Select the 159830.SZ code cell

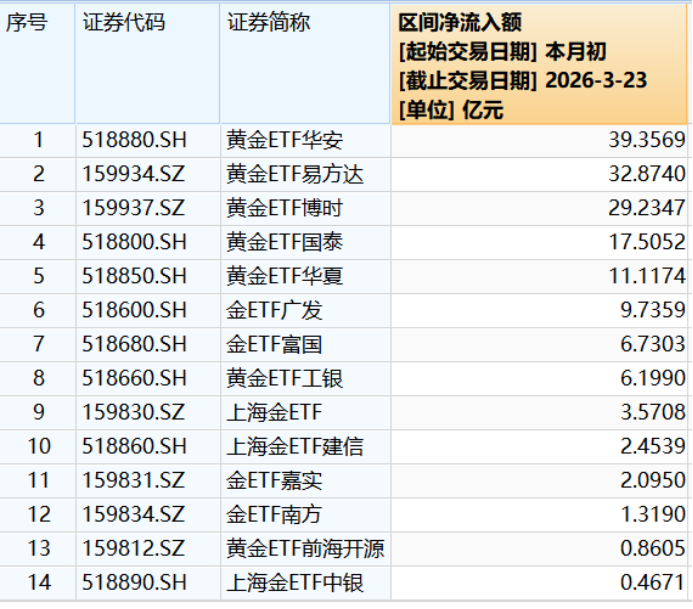coord(134,412)
